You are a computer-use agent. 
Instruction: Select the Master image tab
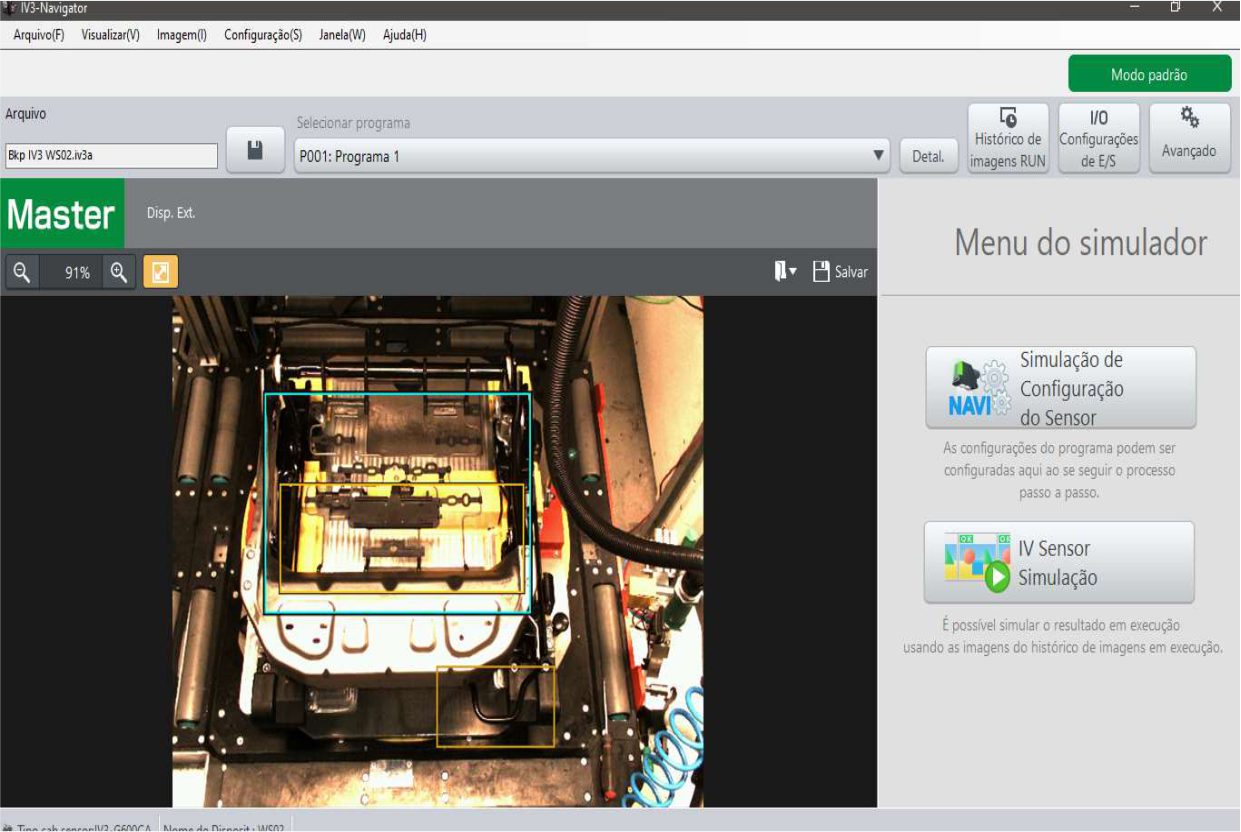[62, 214]
